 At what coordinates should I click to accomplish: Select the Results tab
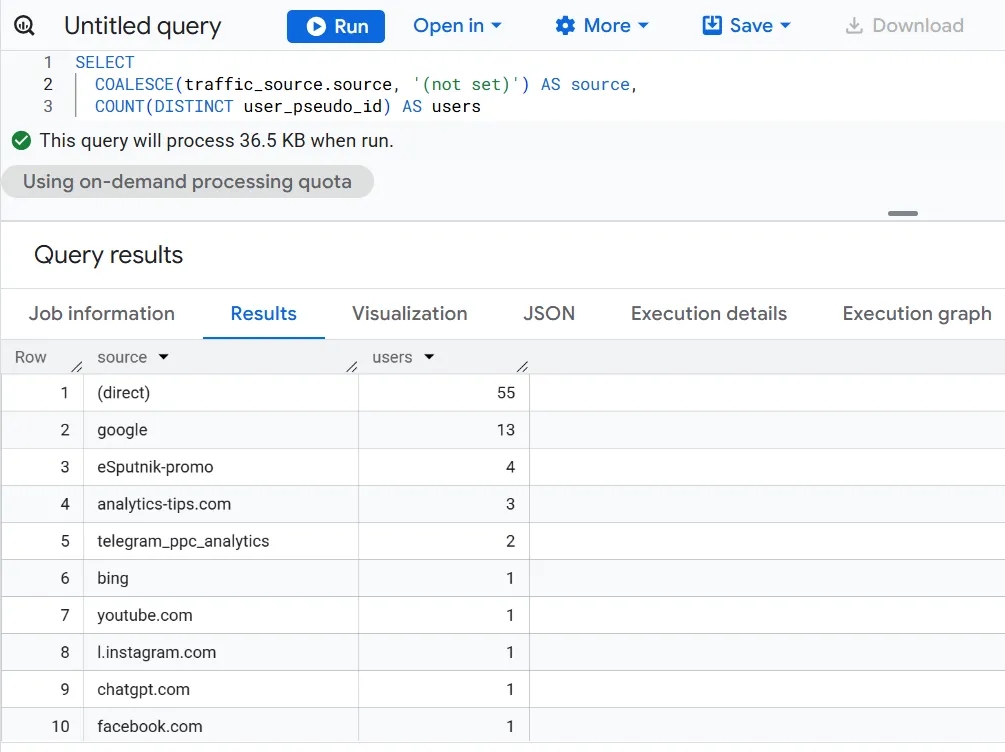[263, 313]
